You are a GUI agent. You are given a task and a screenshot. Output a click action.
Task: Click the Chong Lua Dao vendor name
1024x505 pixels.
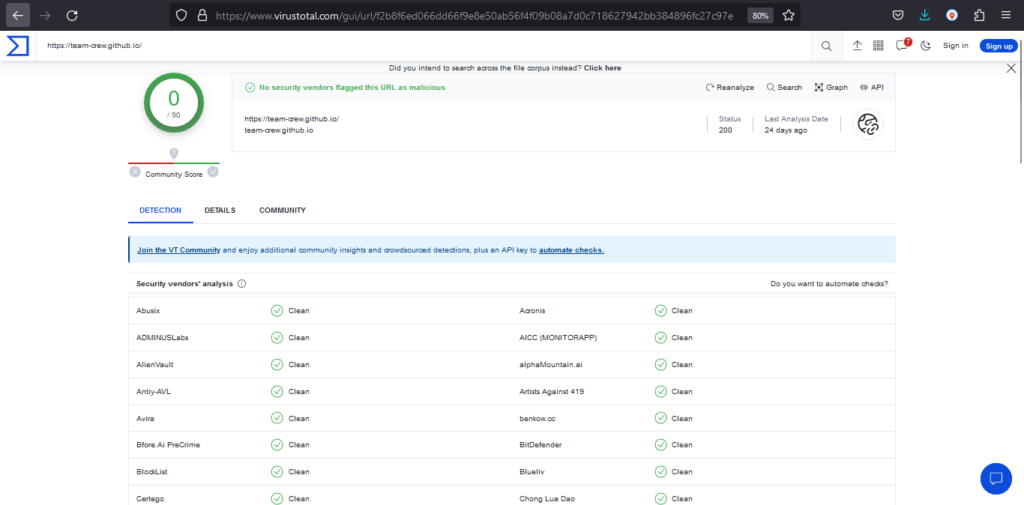[x=547, y=498]
